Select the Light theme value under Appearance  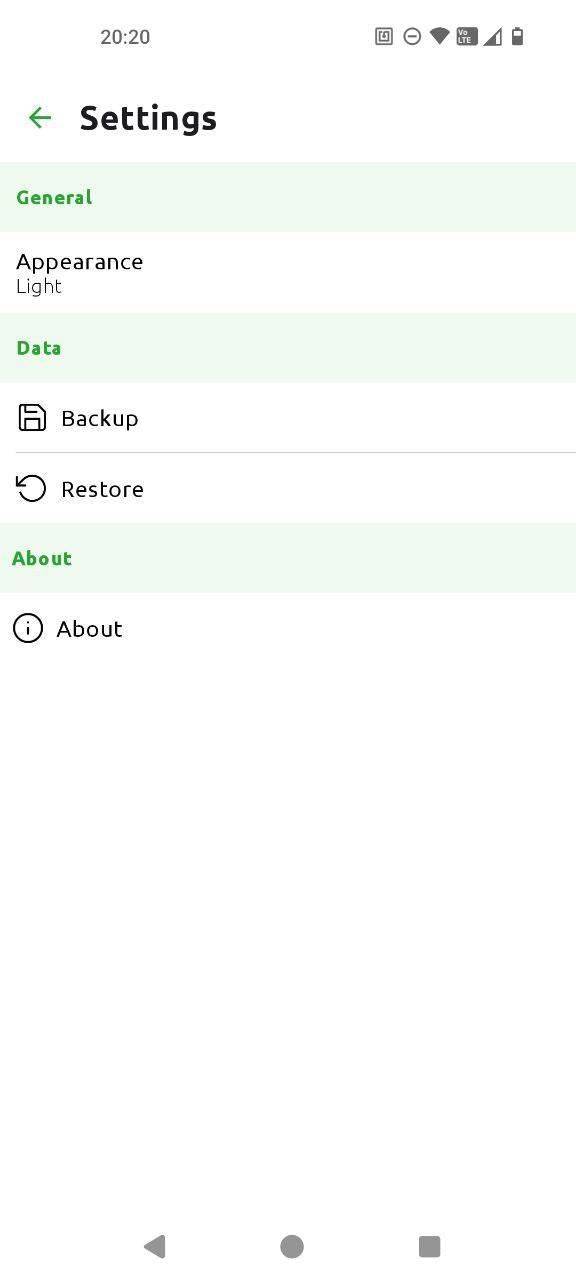click(x=39, y=286)
